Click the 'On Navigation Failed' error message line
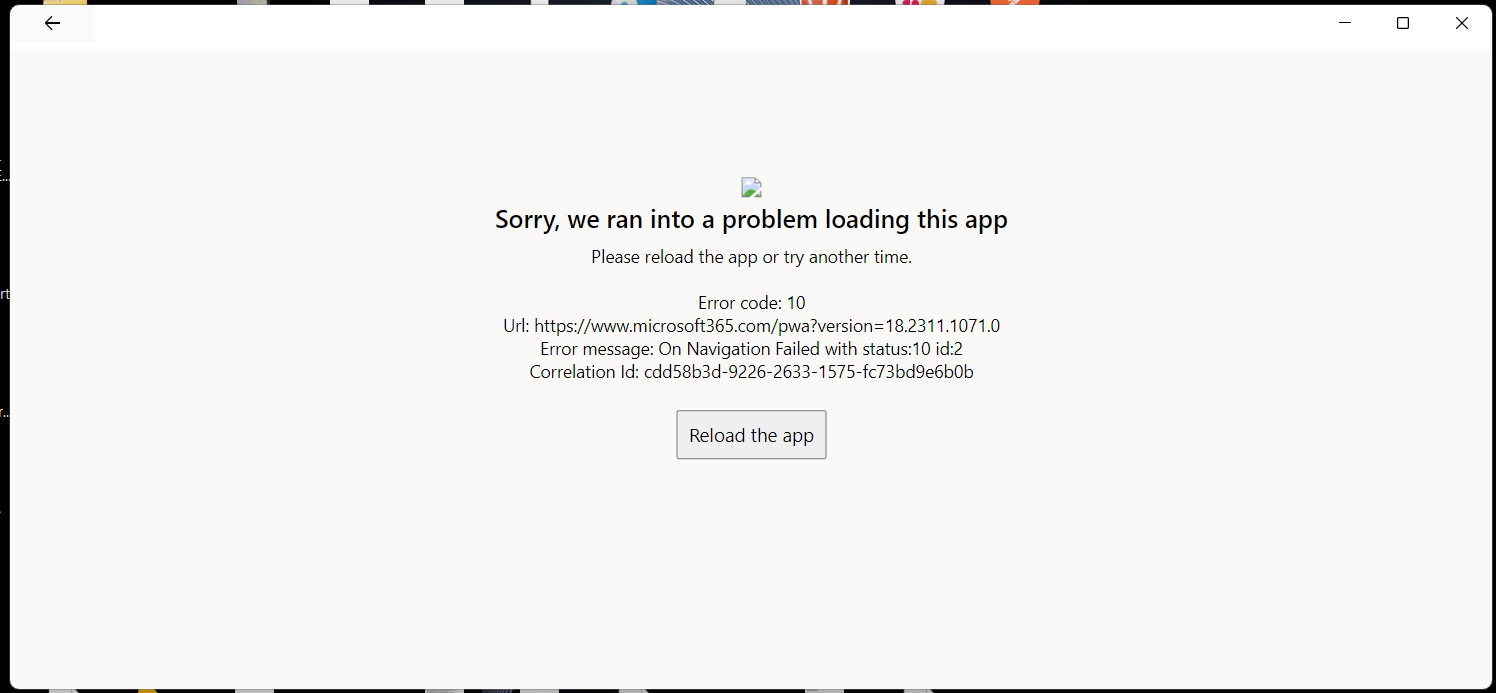 coord(751,349)
